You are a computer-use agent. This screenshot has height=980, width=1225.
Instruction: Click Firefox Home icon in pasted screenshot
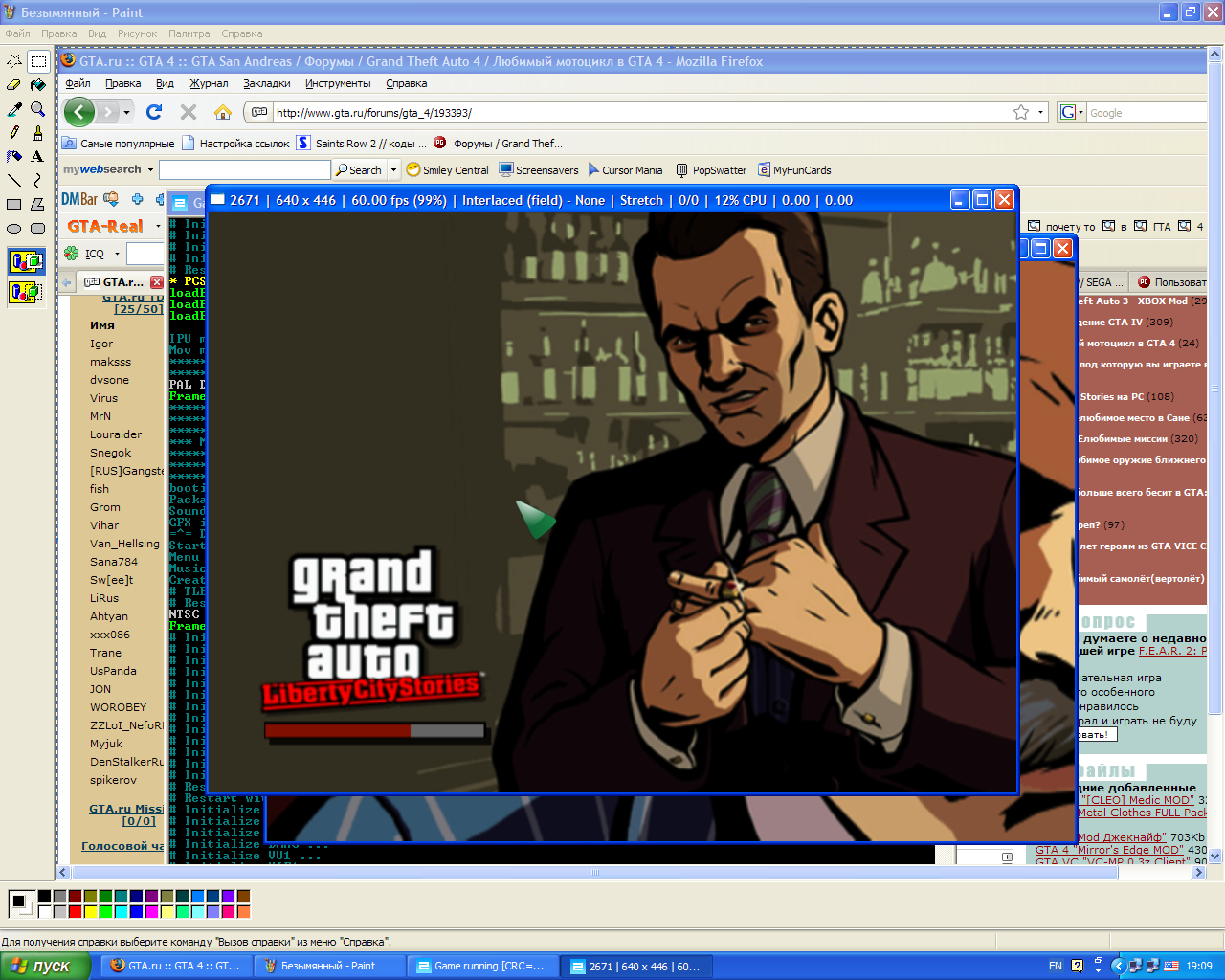point(223,112)
